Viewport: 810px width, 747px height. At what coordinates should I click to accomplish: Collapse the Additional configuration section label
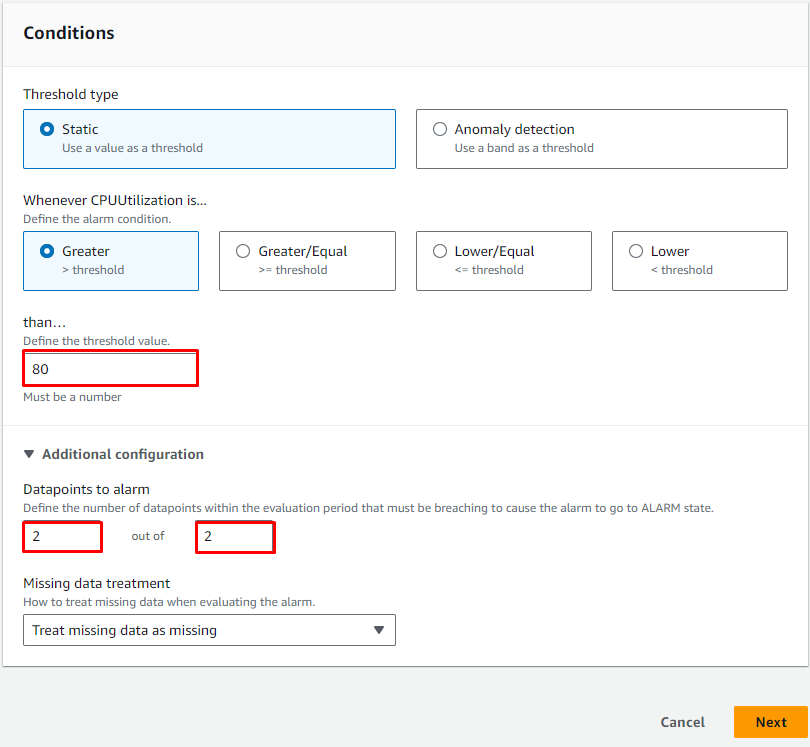point(122,454)
